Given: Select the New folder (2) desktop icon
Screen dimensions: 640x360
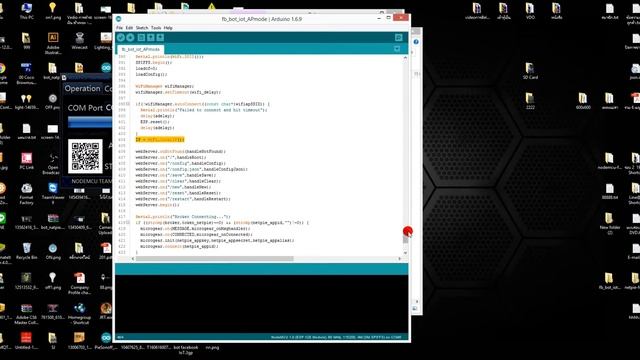Looking at the screenshot, I should point(609,223).
